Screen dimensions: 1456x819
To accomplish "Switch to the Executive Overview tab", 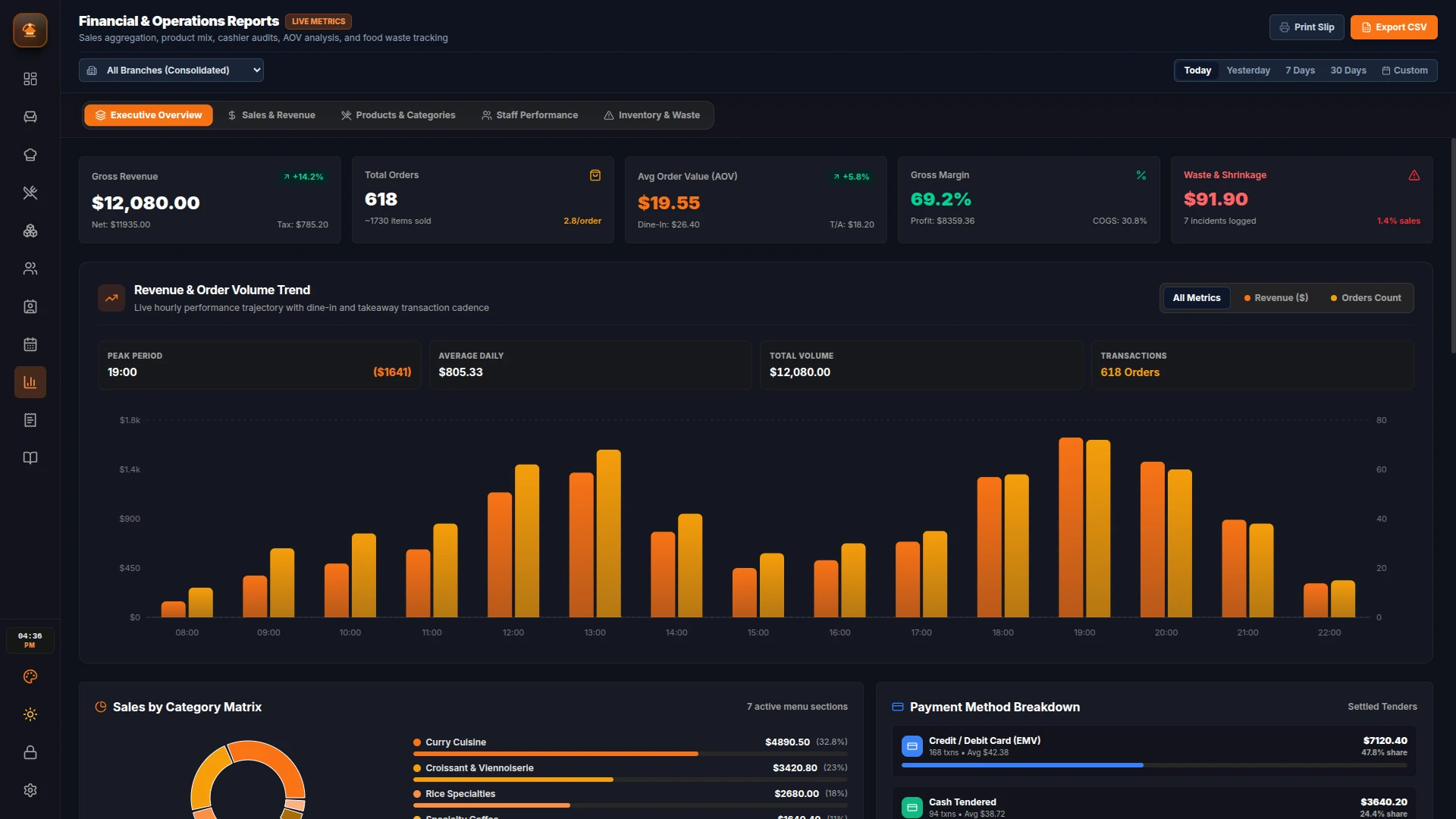I will pyautogui.click(x=148, y=115).
